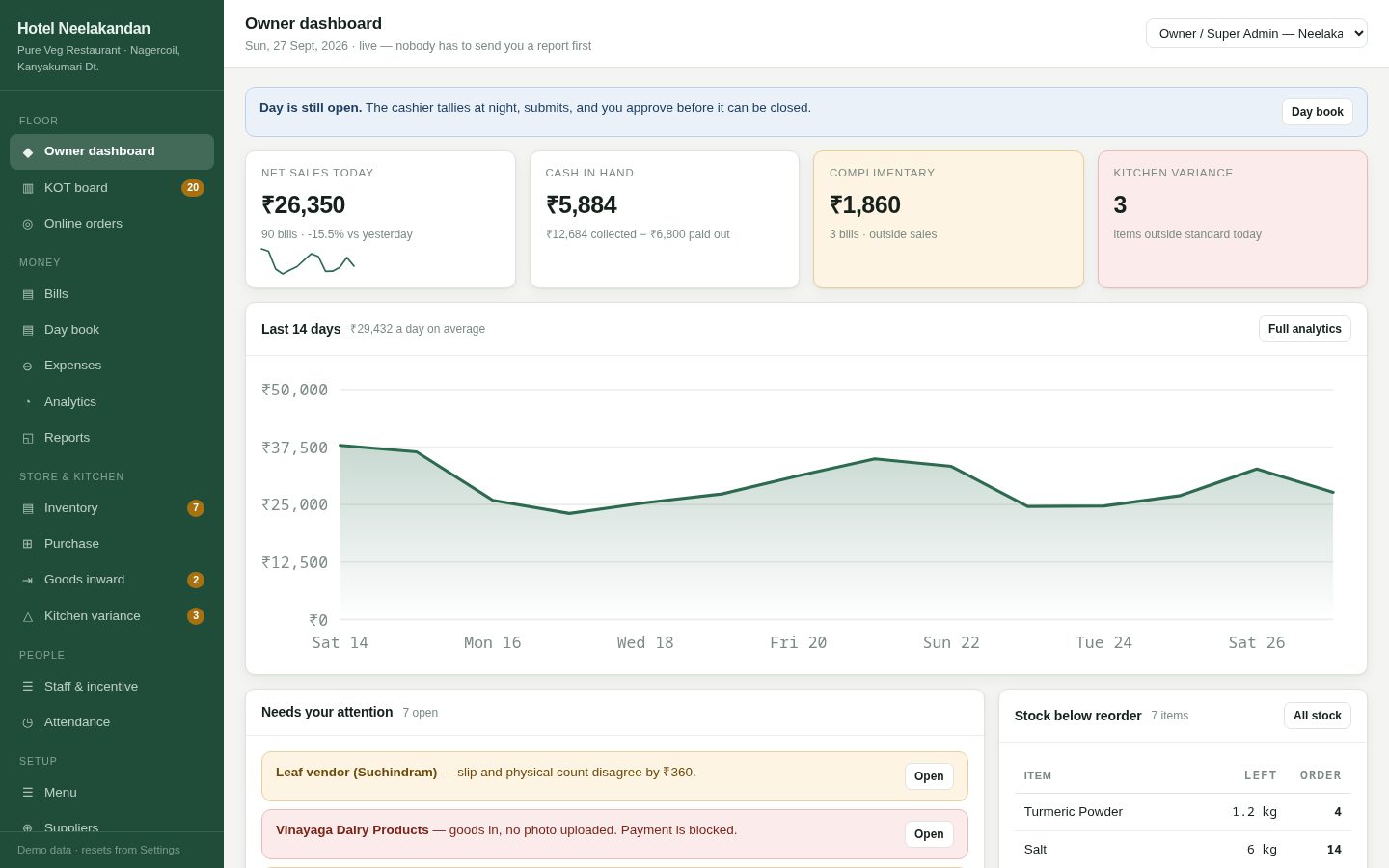Click the Attendance clock icon
The image size is (1389, 868).
(28, 722)
